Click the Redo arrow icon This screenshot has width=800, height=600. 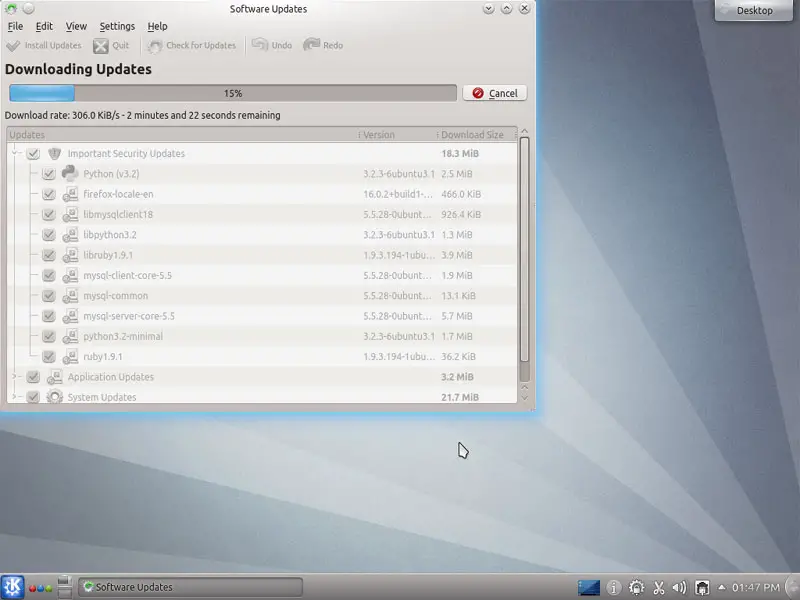[x=311, y=45]
